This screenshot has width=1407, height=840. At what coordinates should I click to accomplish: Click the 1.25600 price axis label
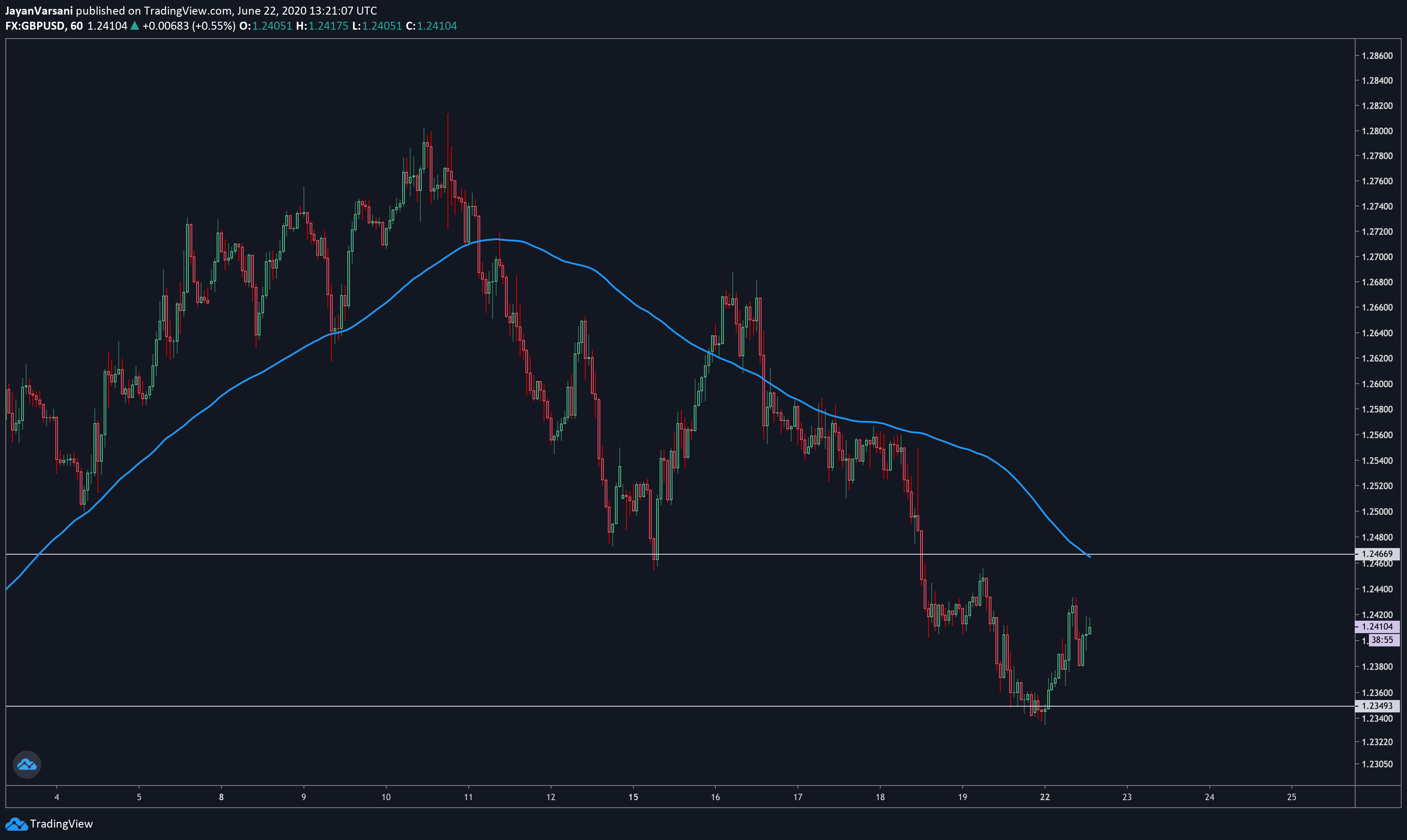point(1377,435)
